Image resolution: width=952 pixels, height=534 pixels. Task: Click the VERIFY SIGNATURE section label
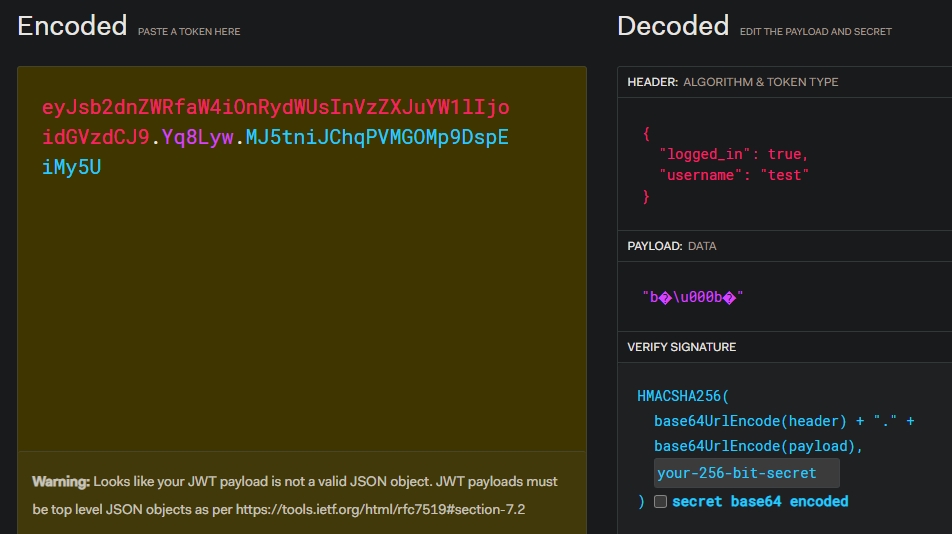tap(681, 347)
